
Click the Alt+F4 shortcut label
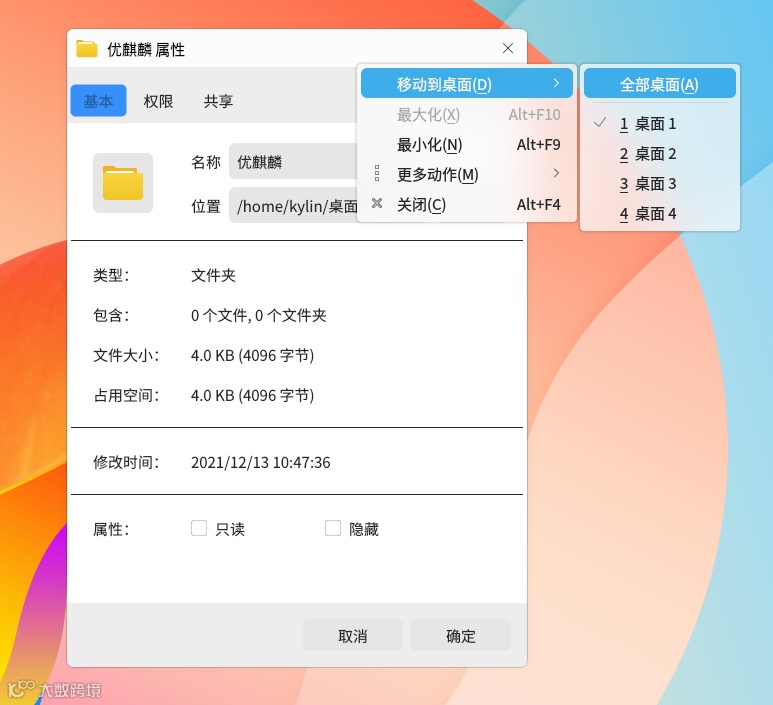pyautogui.click(x=538, y=204)
